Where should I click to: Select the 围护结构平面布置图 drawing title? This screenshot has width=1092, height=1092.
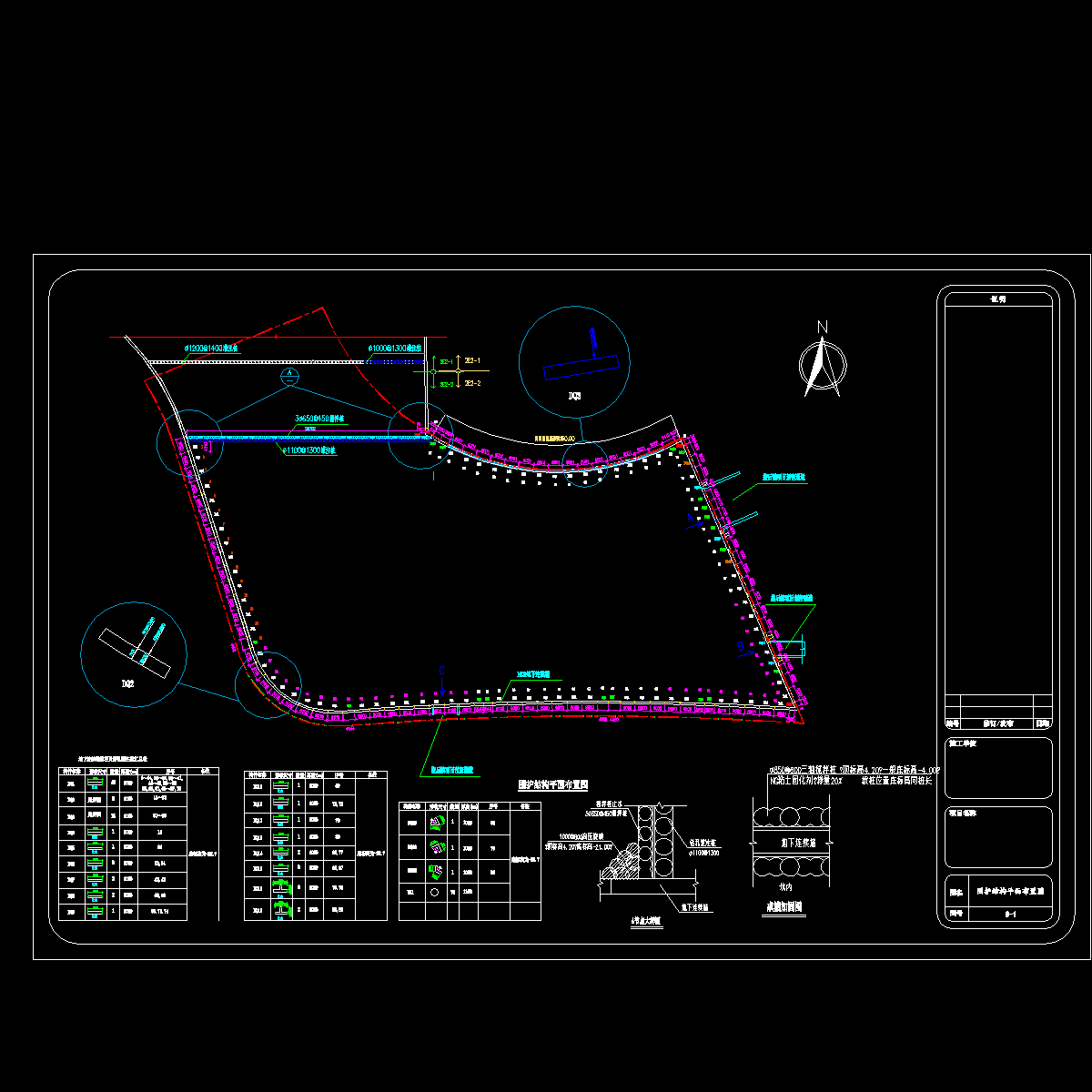pyautogui.click(x=552, y=784)
